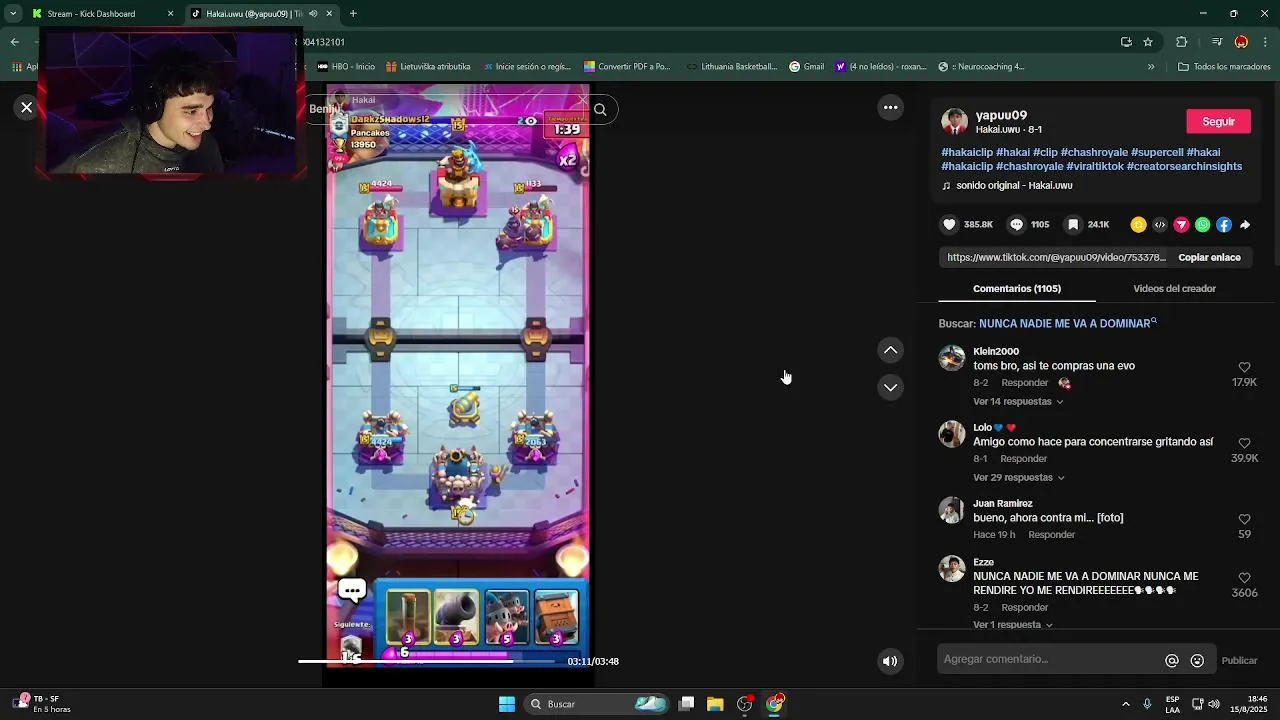Go to the next video with down arrow

pyautogui.click(x=890, y=387)
